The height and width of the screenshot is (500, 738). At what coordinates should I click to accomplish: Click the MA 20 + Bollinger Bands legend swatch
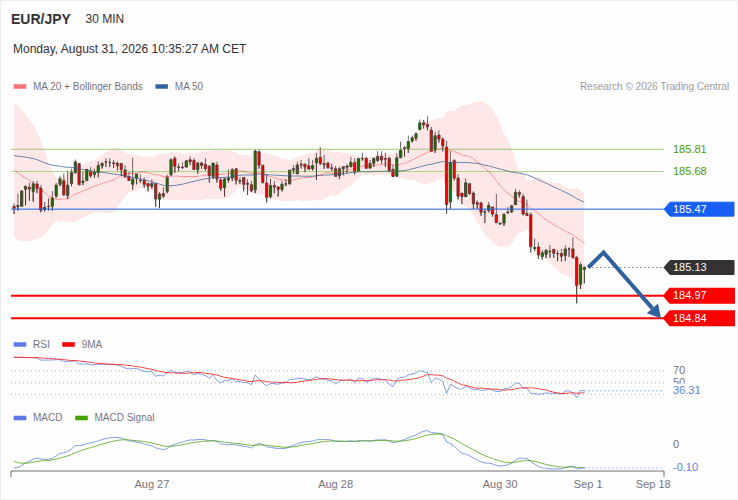tap(20, 87)
